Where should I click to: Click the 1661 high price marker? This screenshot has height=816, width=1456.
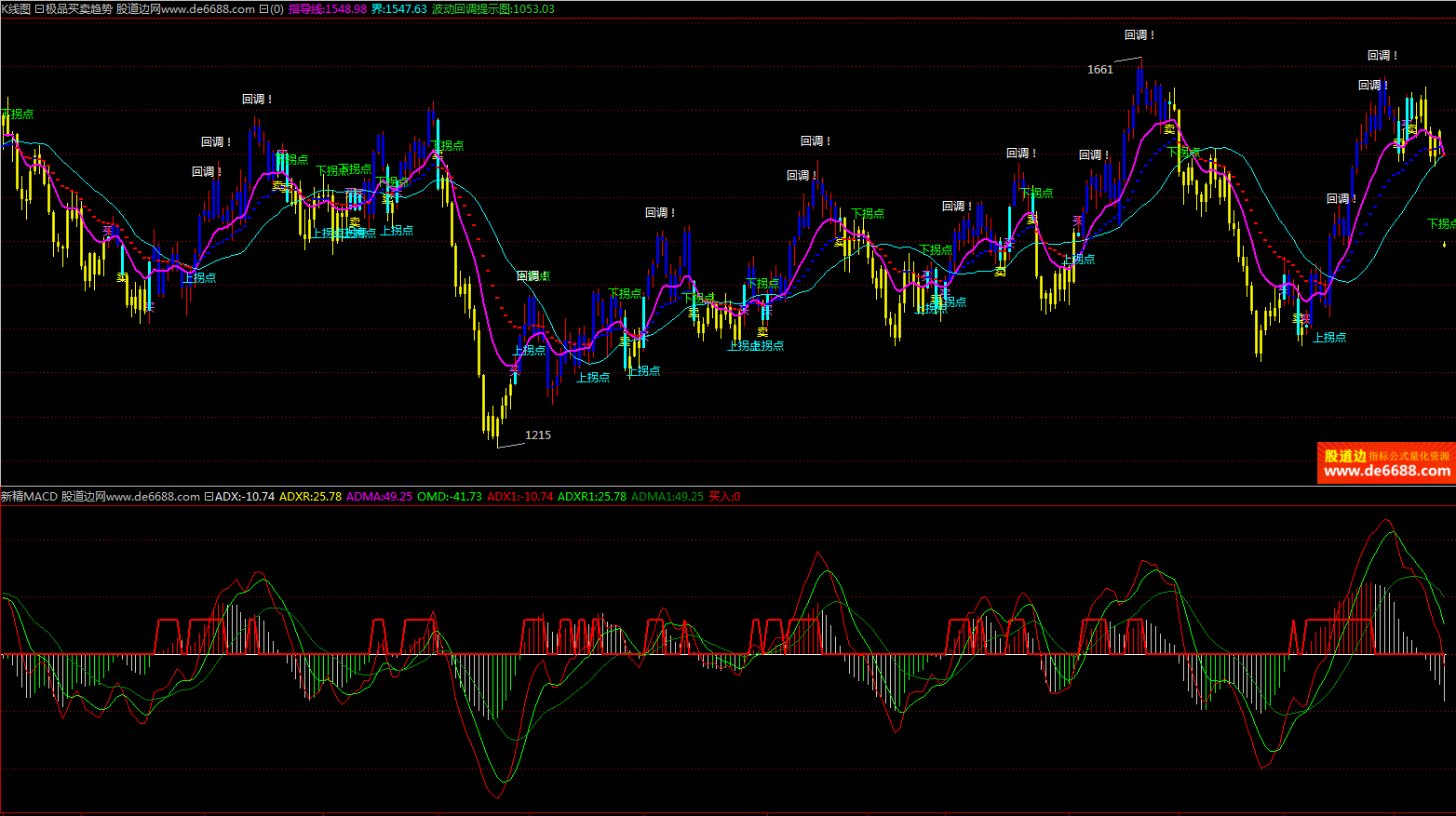pyautogui.click(x=1099, y=70)
